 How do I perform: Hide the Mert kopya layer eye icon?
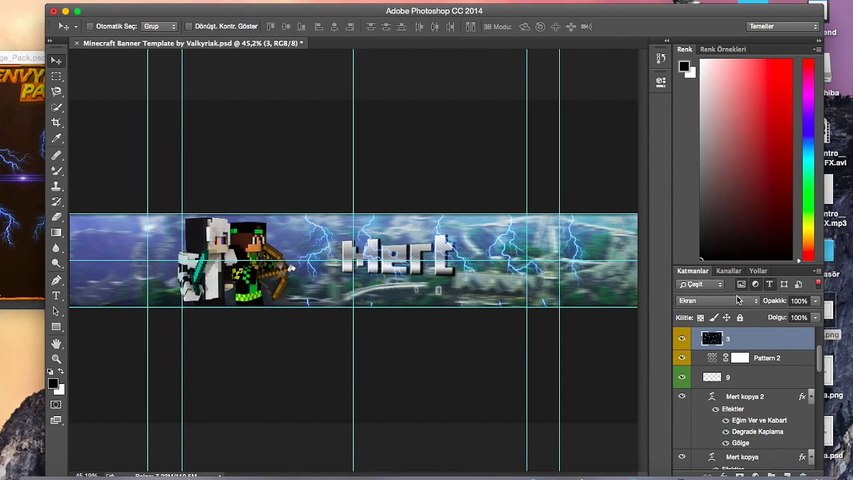tap(682, 457)
